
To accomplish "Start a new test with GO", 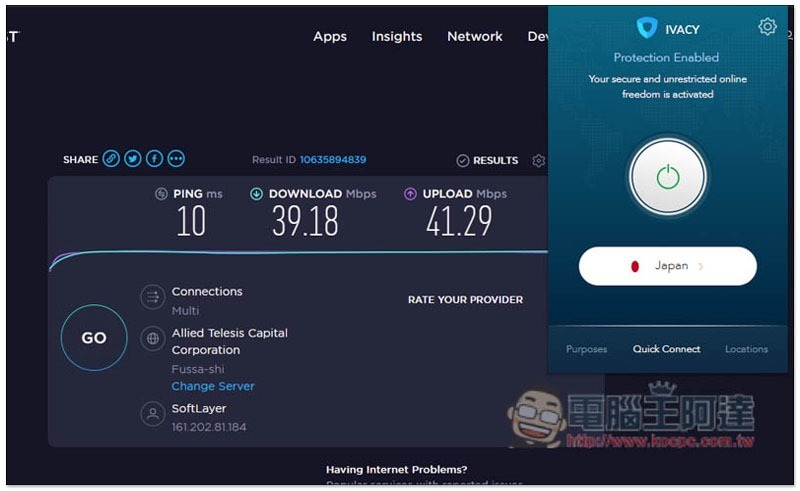I will [x=94, y=337].
